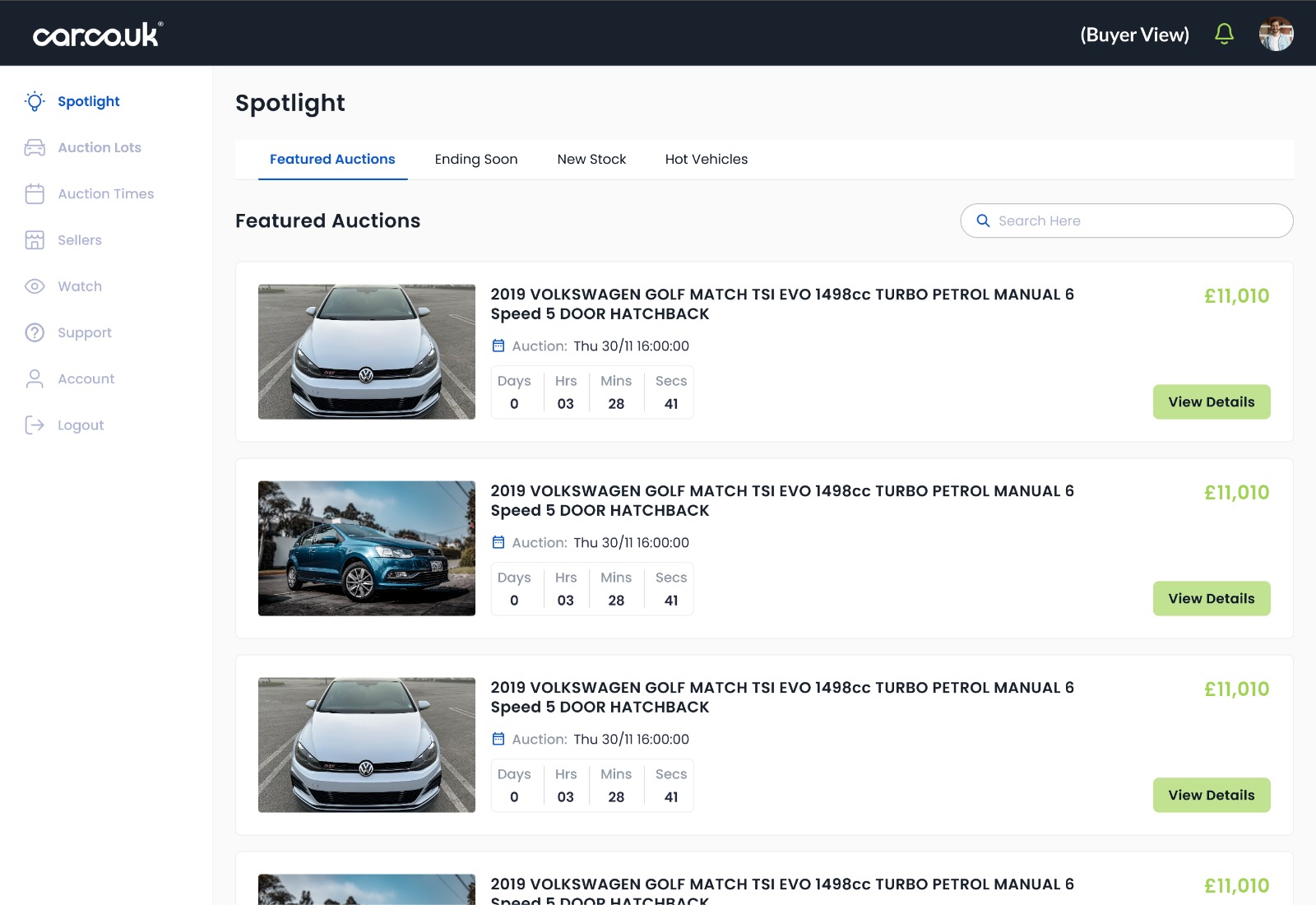Open the blue Volkswagen car thumbnail
This screenshot has height=905, width=1316.
pyautogui.click(x=367, y=549)
